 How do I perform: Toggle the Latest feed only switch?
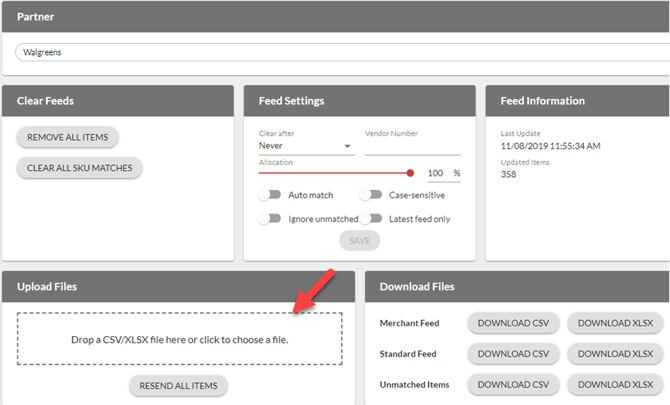(x=371, y=218)
